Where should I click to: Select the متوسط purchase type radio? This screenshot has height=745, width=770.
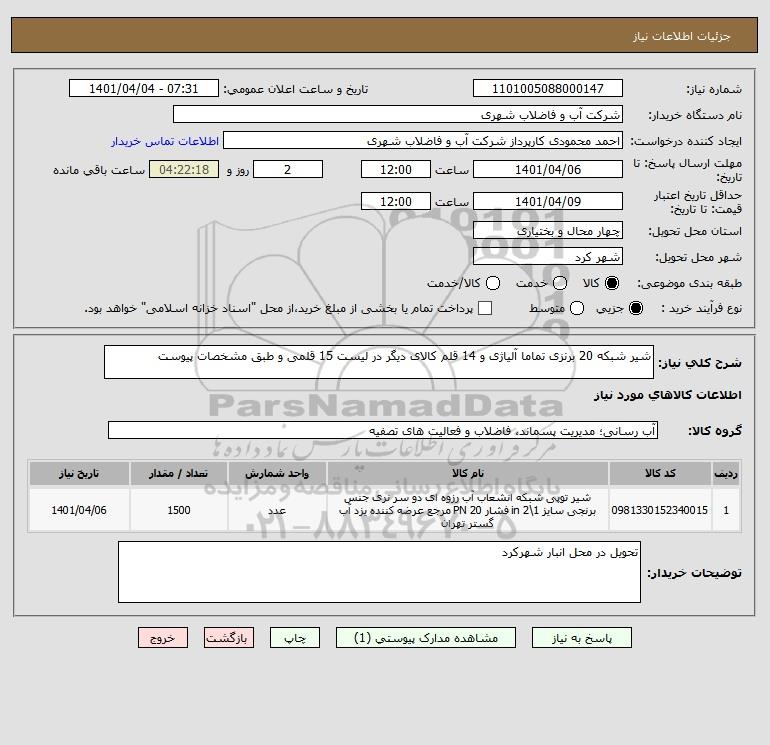tap(577, 308)
